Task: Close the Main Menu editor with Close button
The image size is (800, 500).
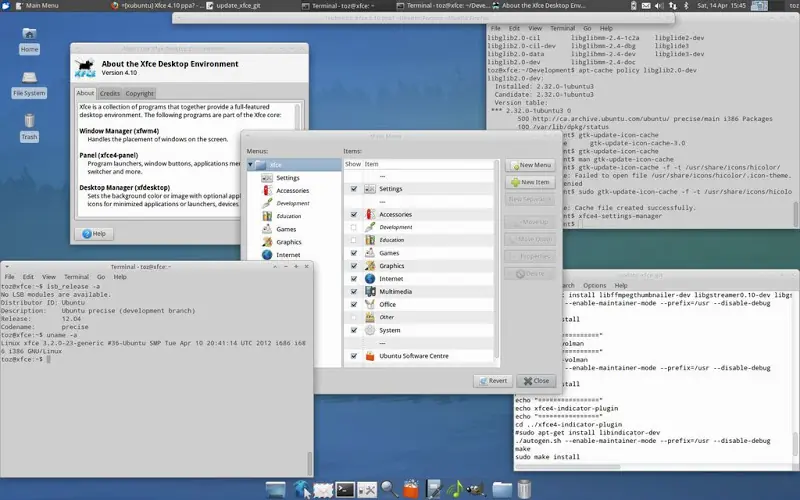Action: tap(536, 381)
